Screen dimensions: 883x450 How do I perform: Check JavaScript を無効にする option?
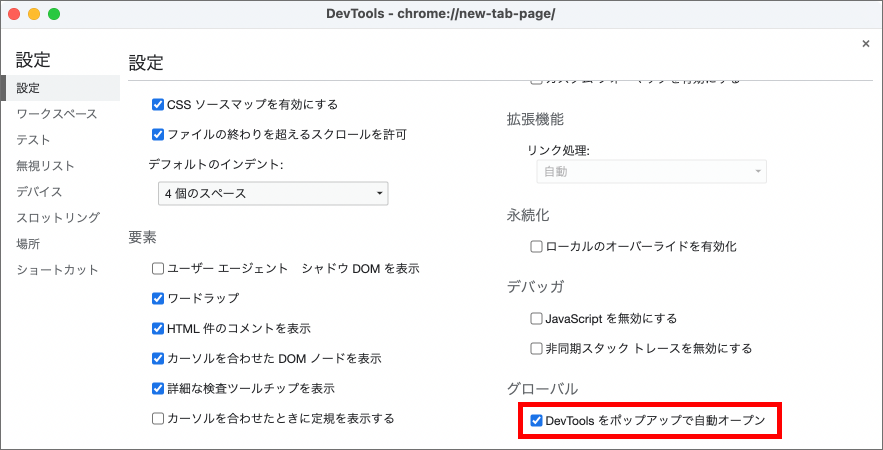coord(537,318)
